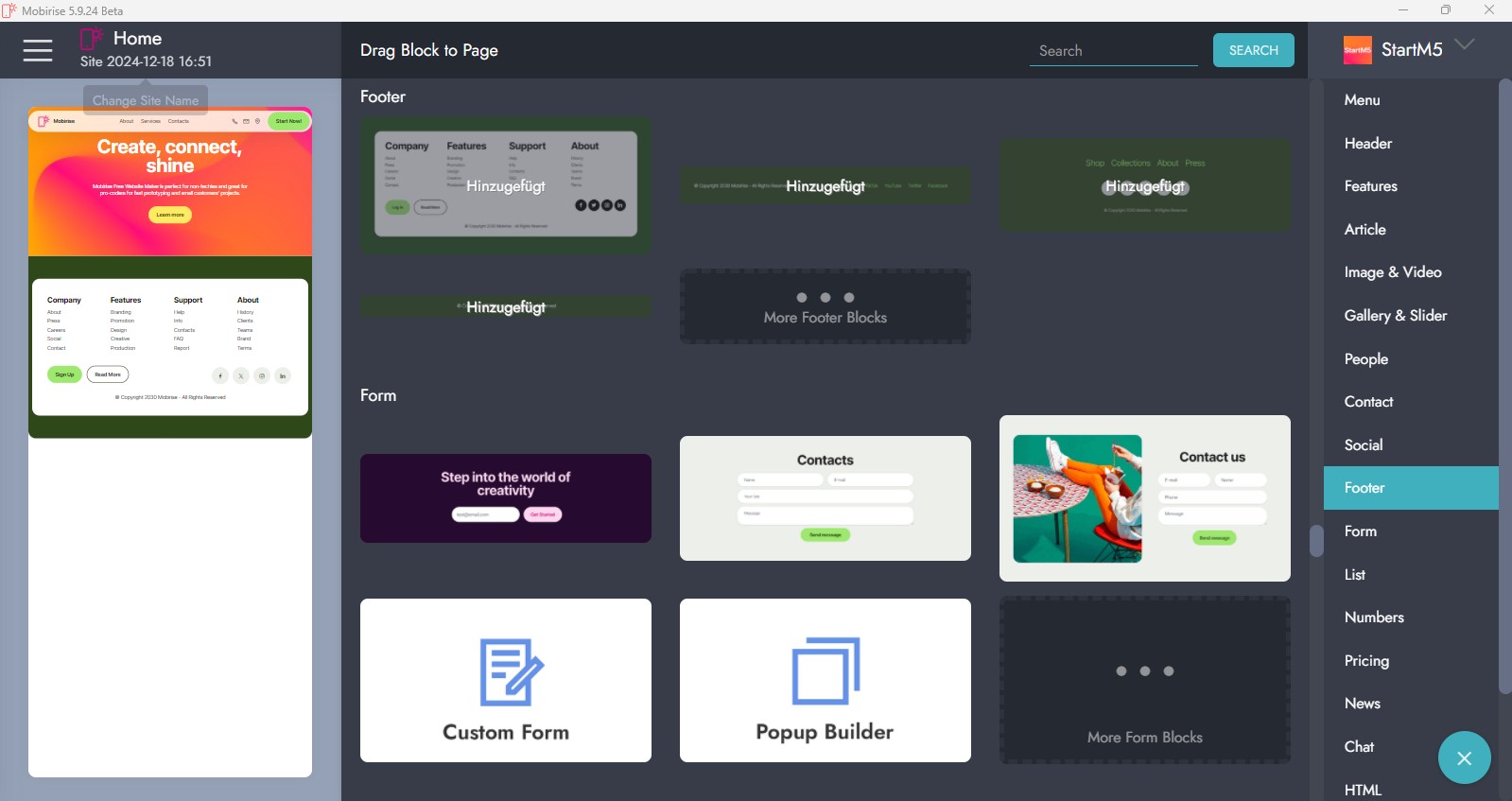Select the Form block category
The height and width of the screenshot is (801, 1512).
click(x=1361, y=531)
